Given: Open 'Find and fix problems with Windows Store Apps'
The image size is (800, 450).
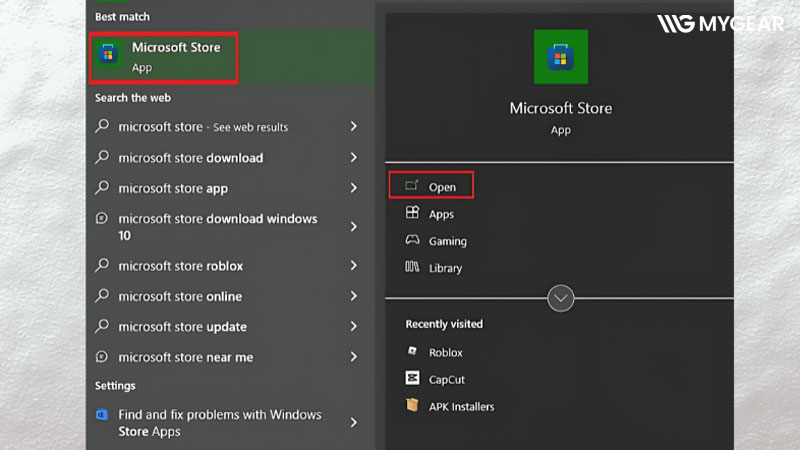Looking at the screenshot, I should (x=220, y=423).
